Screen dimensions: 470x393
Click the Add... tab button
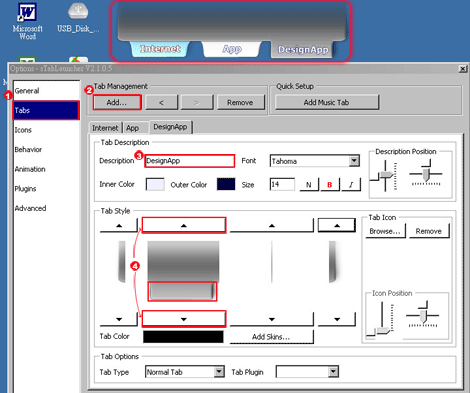pyautogui.click(x=117, y=102)
